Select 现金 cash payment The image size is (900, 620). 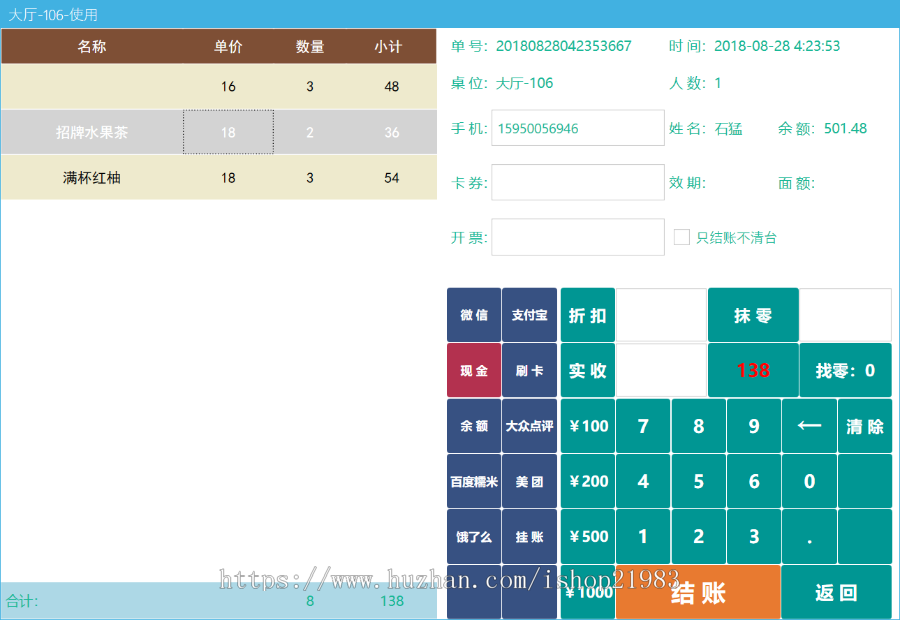[x=474, y=371]
